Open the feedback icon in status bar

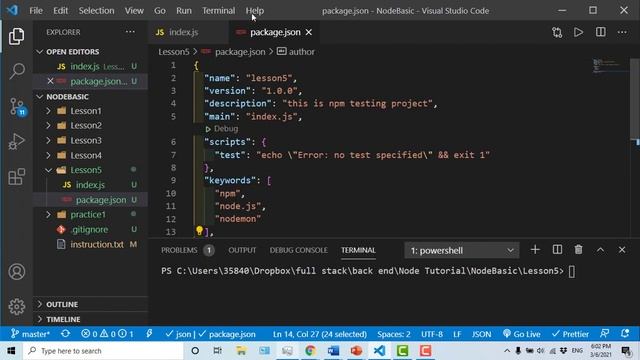click(x=604, y=333)
